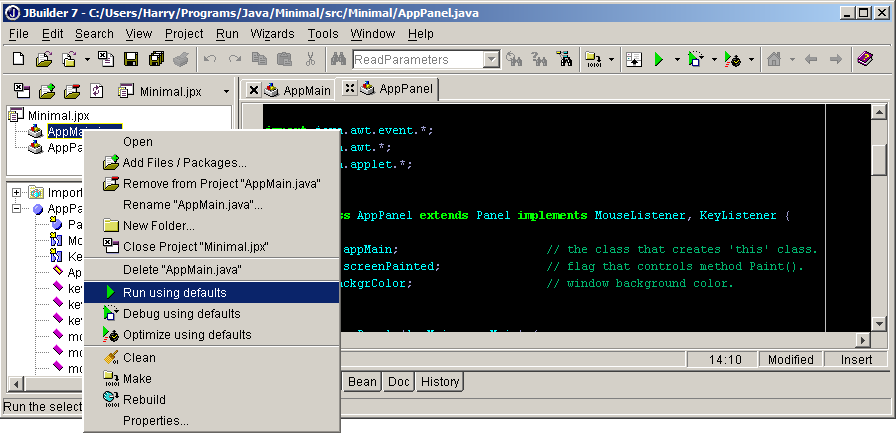Select the Minimal.jpx root tree node
Screen dimensions: 896x433
point(58,116)
